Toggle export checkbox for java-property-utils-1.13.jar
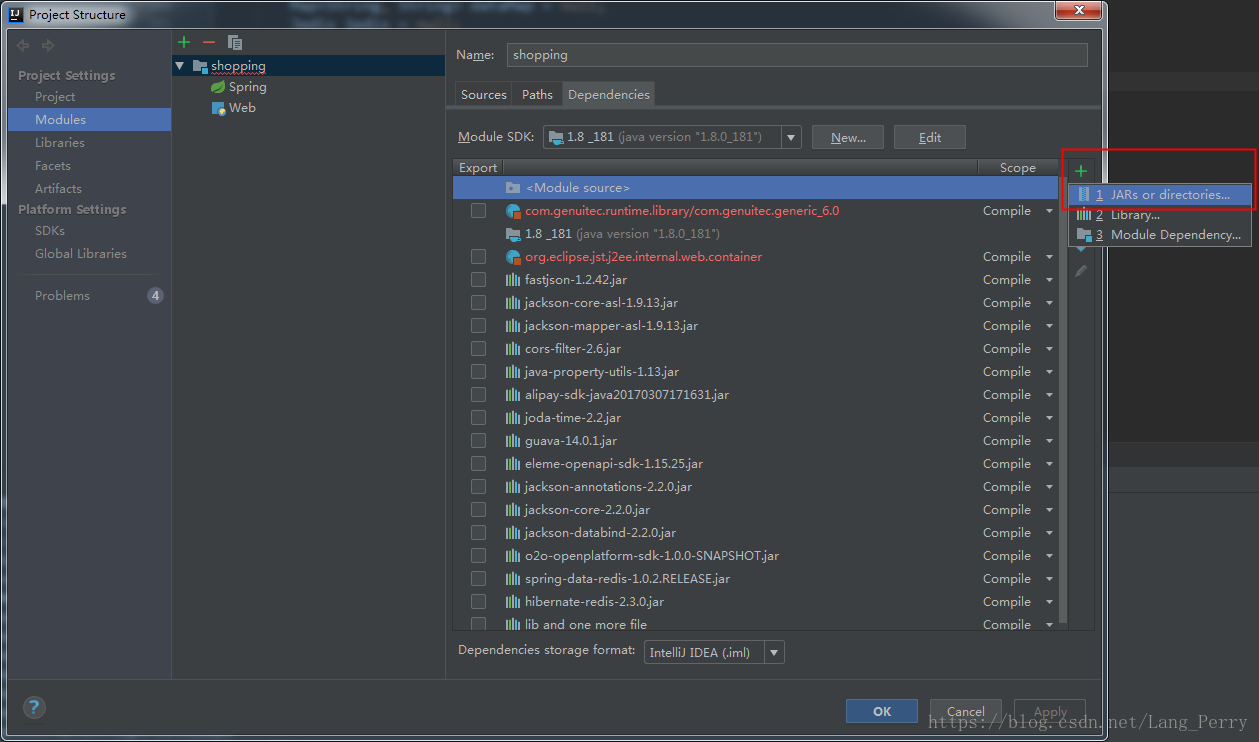 (x=478, y=372)
